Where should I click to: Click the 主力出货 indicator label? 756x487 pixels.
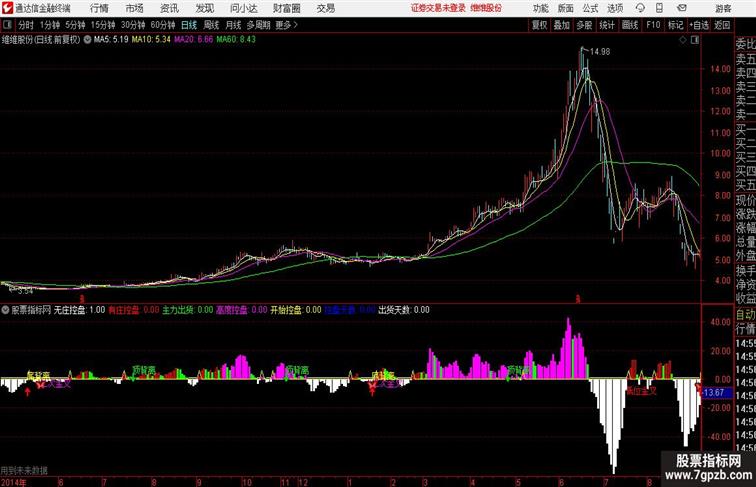[x=180, y=310]
